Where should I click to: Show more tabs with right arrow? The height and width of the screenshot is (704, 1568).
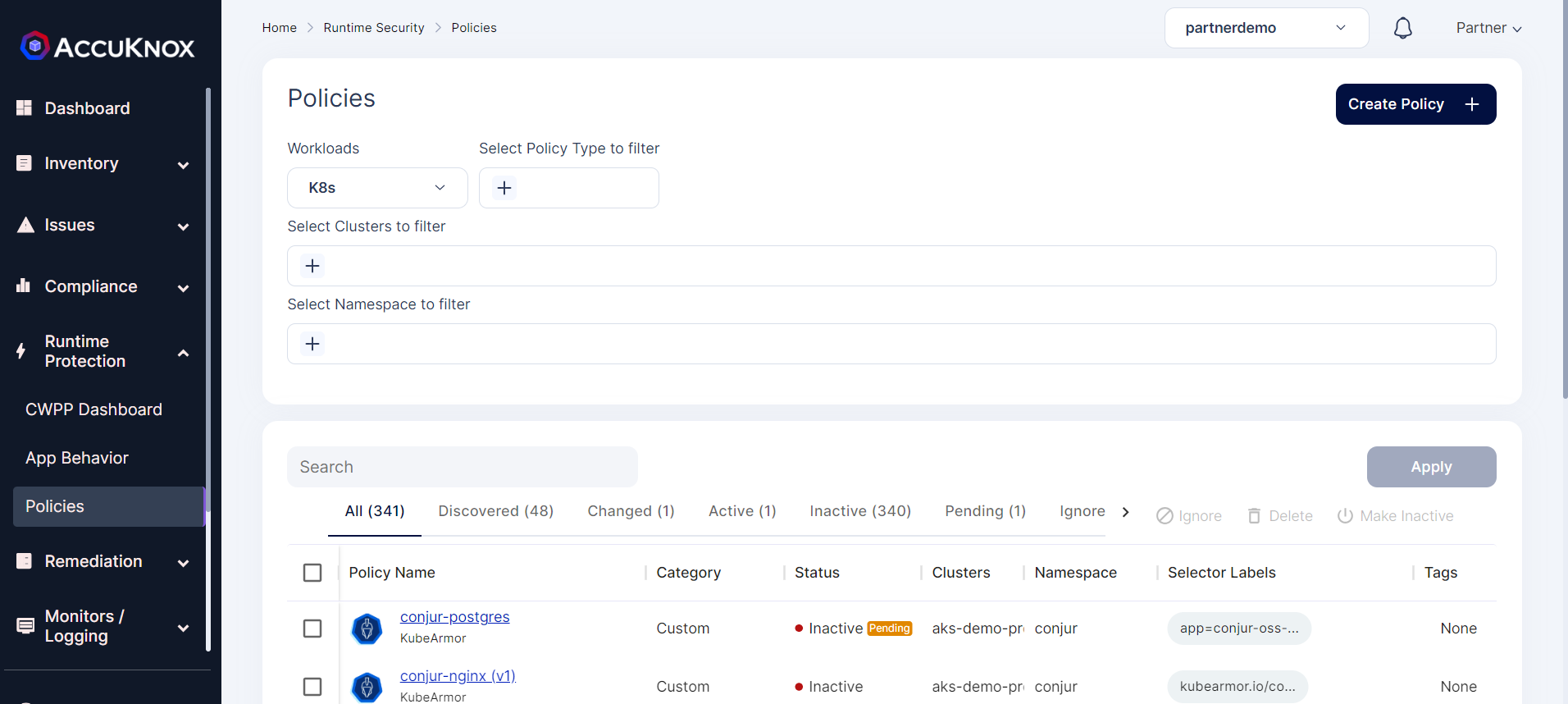click(1125, 512)
